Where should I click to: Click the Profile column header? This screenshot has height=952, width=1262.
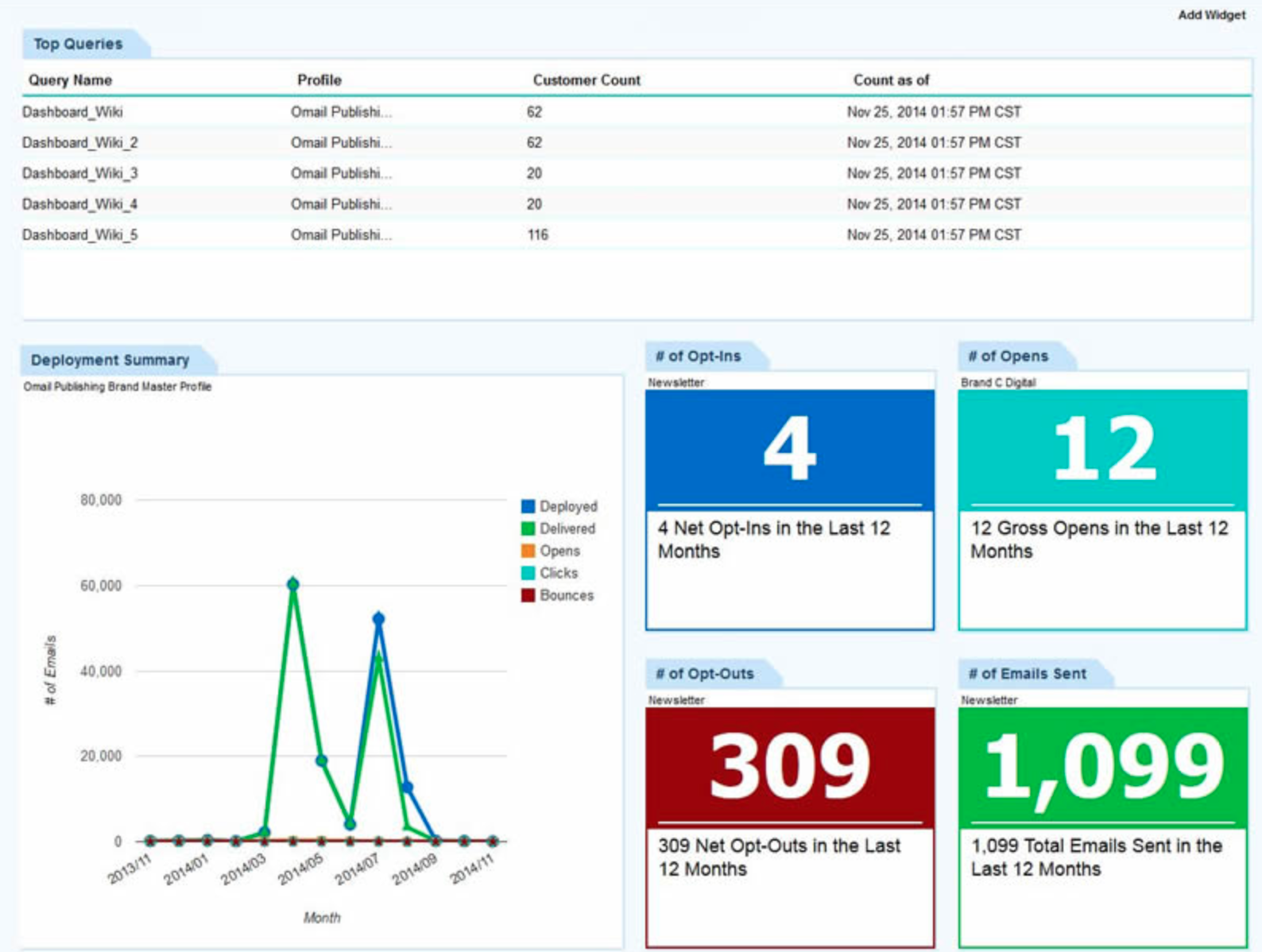tap(319, 80)
